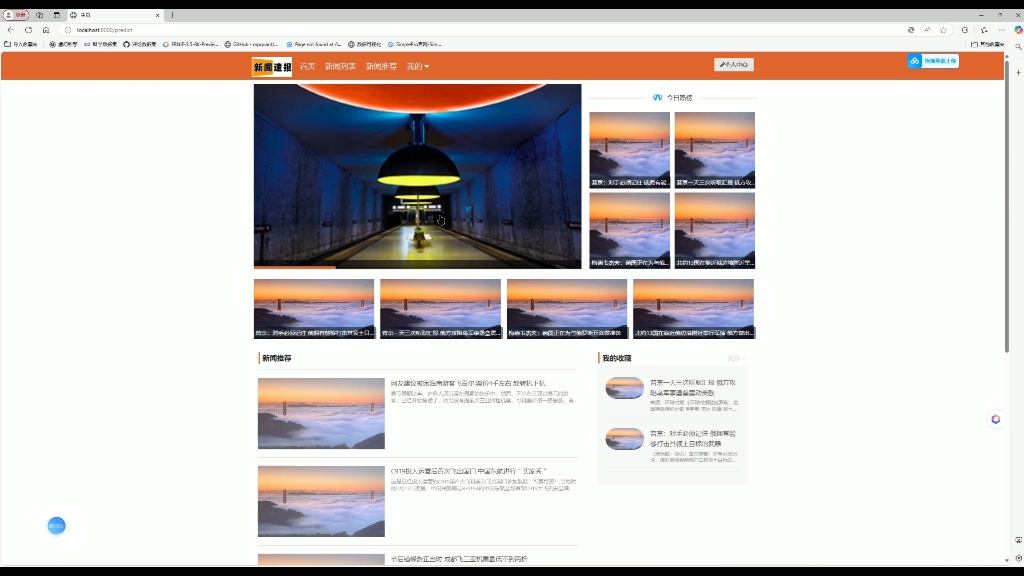Image resolution: width=1024 pixels, height=576 pixels.
Task: Open a new tab with the plus button
Action: (x=172, y=15)
